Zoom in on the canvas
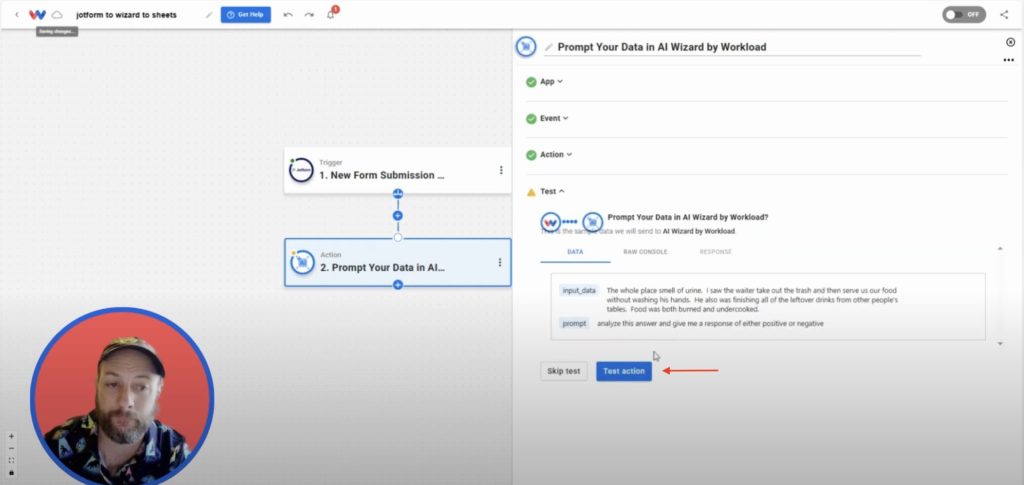The height and width of the screenshot is (485, 1024). [x=11, y=436]
